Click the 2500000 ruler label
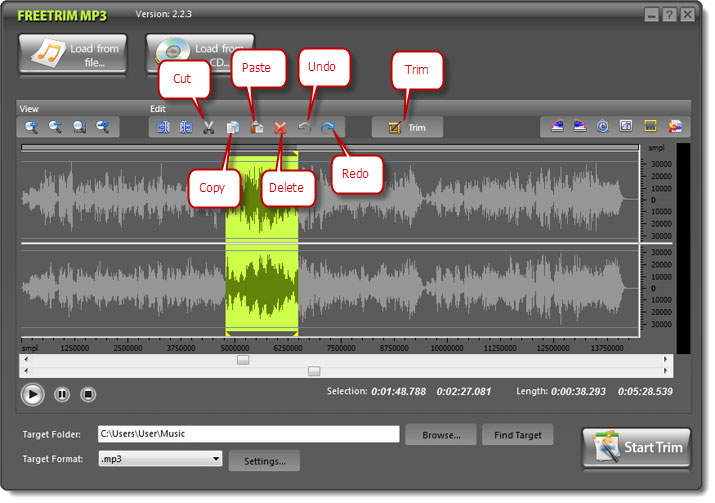 tap(128, 348)
